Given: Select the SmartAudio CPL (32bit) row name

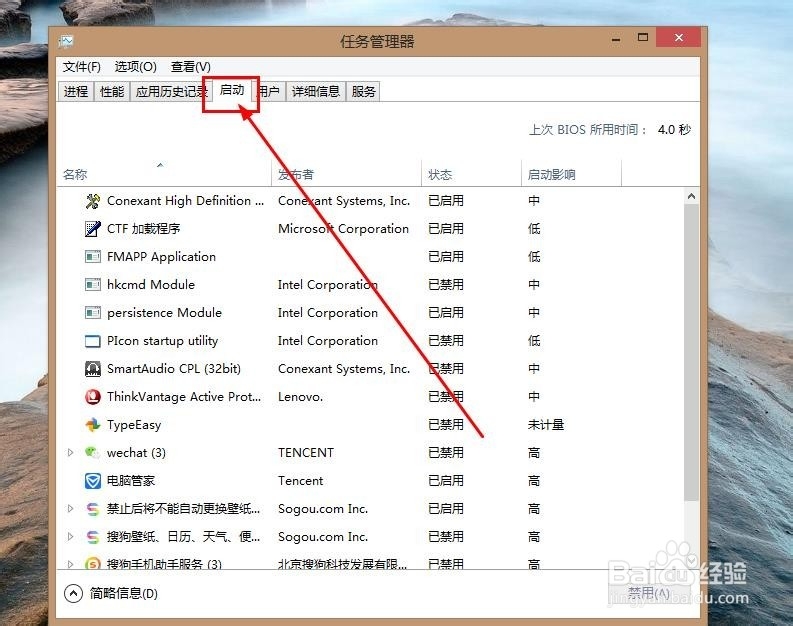Looking at the screenshot, I should 173,369.
